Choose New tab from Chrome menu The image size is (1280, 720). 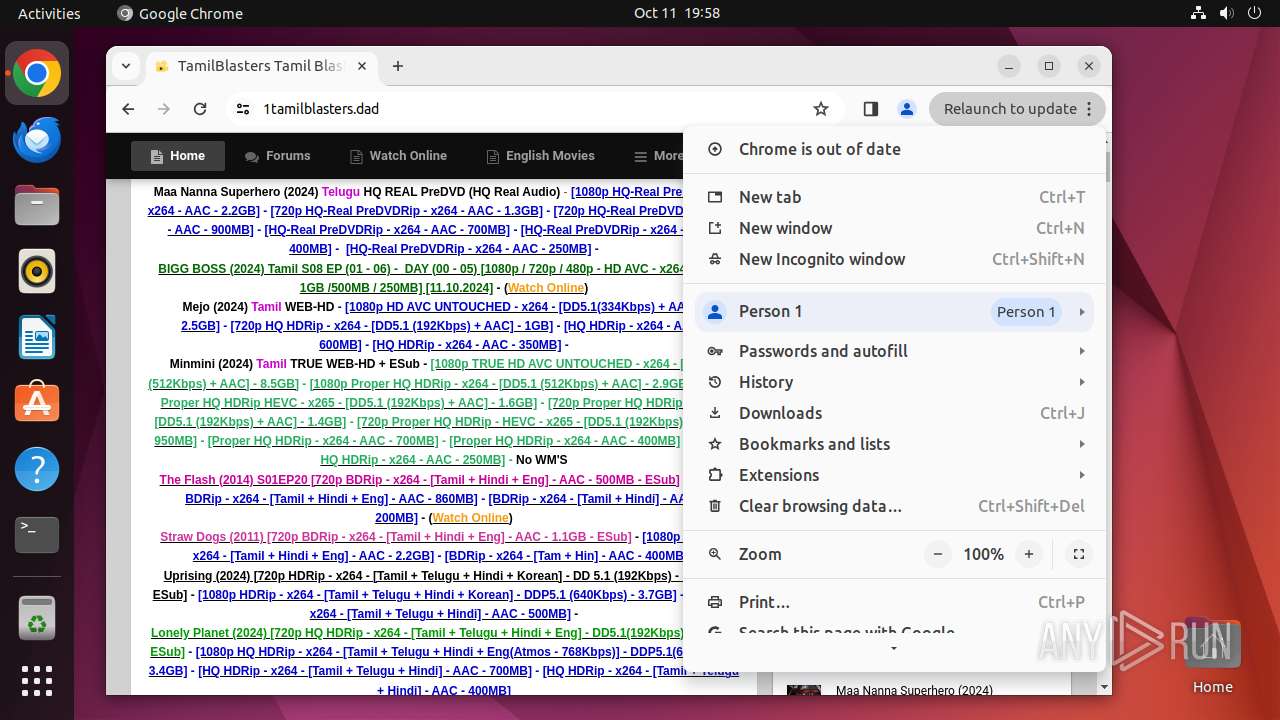pos(894,197)
